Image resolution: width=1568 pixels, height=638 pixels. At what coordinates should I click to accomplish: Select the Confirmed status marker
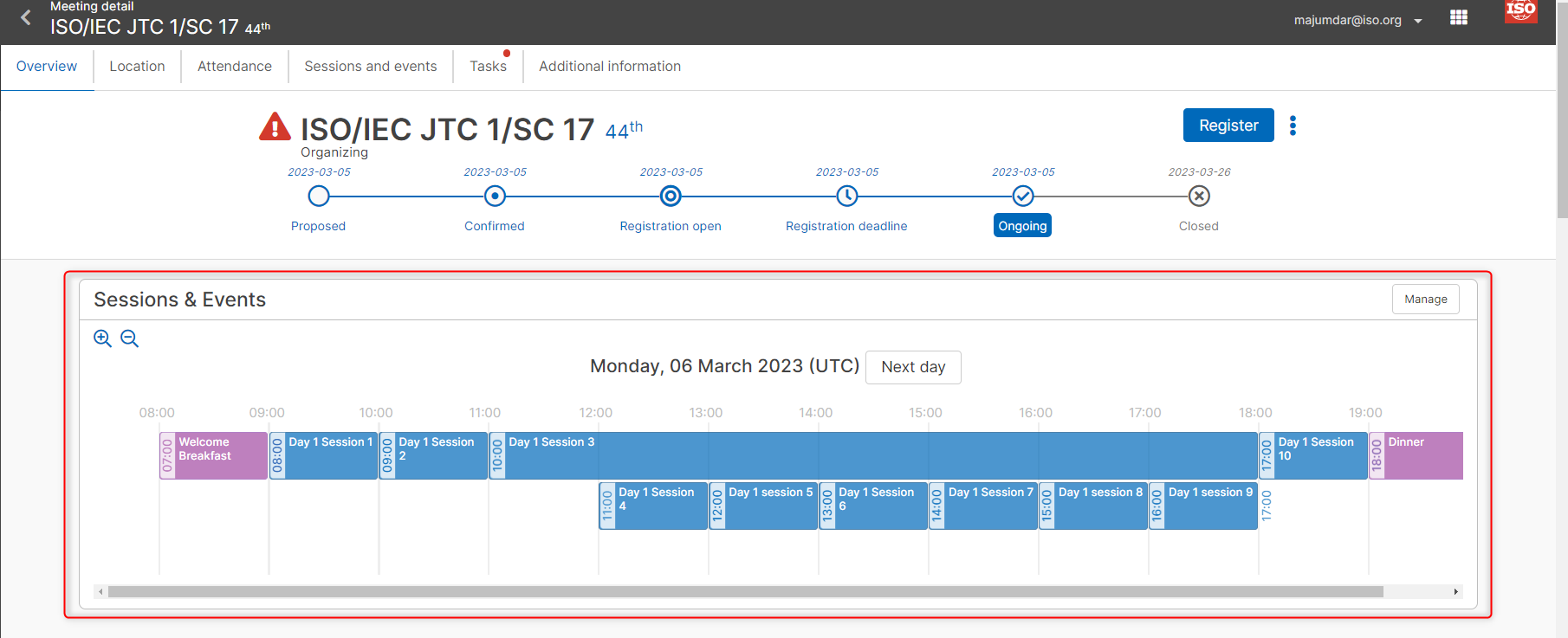point(495,197)
